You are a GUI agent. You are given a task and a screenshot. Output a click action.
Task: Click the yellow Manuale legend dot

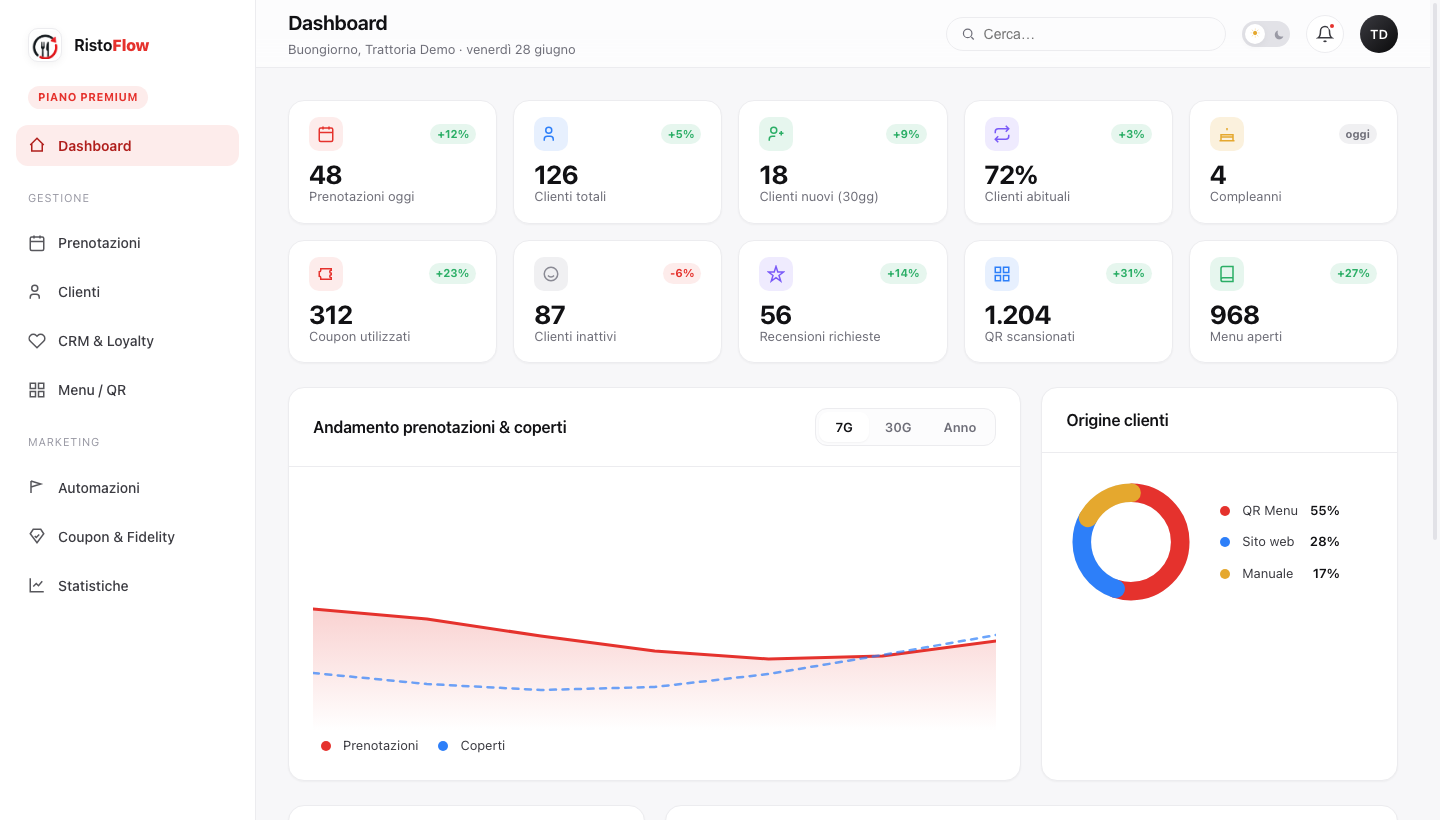pyautogui.click(x=1225, y=574)
